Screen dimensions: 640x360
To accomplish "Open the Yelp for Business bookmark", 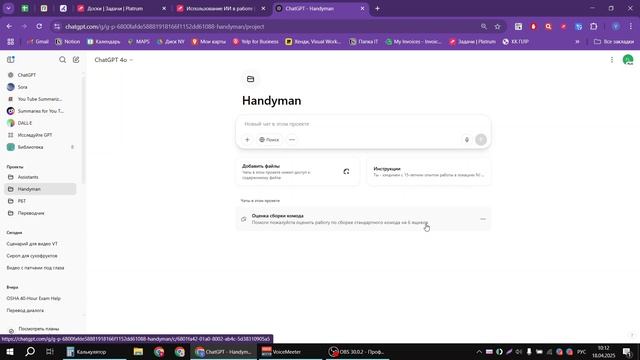I will click(x=256, y=42).
